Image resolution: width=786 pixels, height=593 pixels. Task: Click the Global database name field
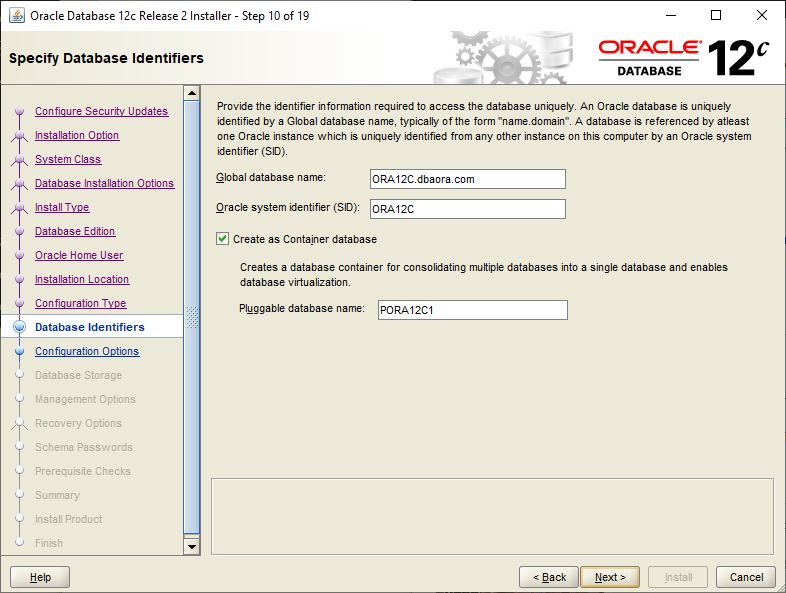pyautogui.click(x=468, y=179)
